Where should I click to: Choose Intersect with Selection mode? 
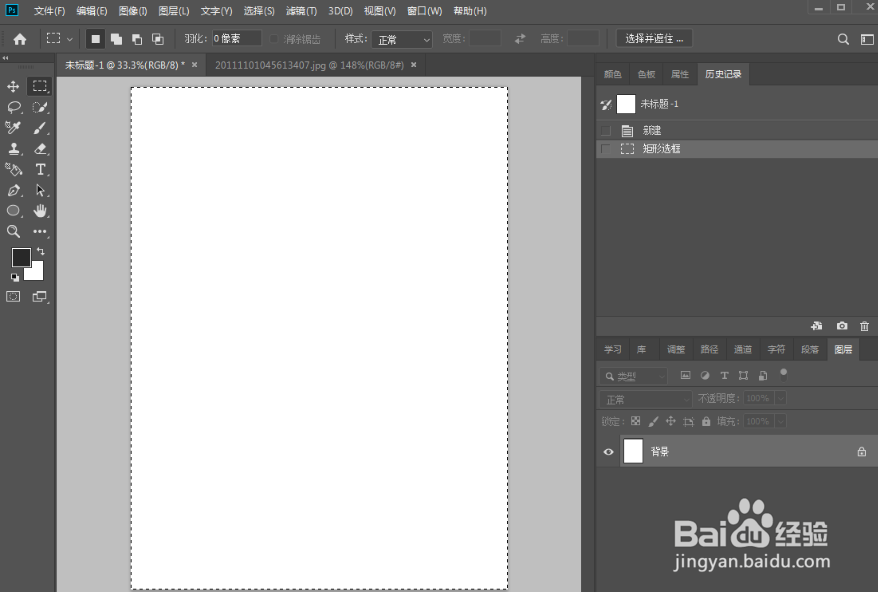(158, 39)
